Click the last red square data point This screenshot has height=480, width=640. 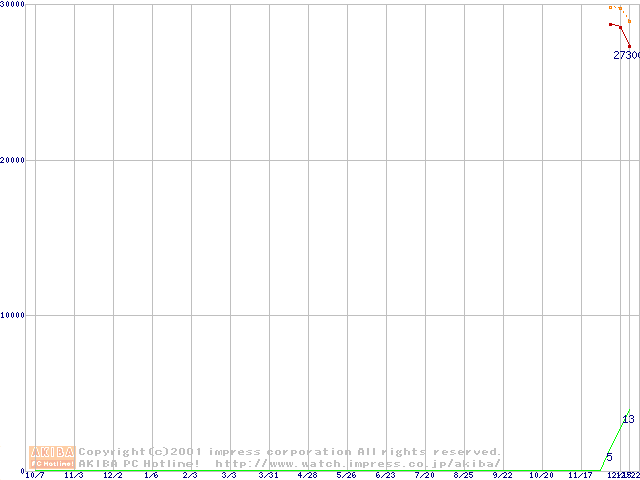click(x=629, y=46)
